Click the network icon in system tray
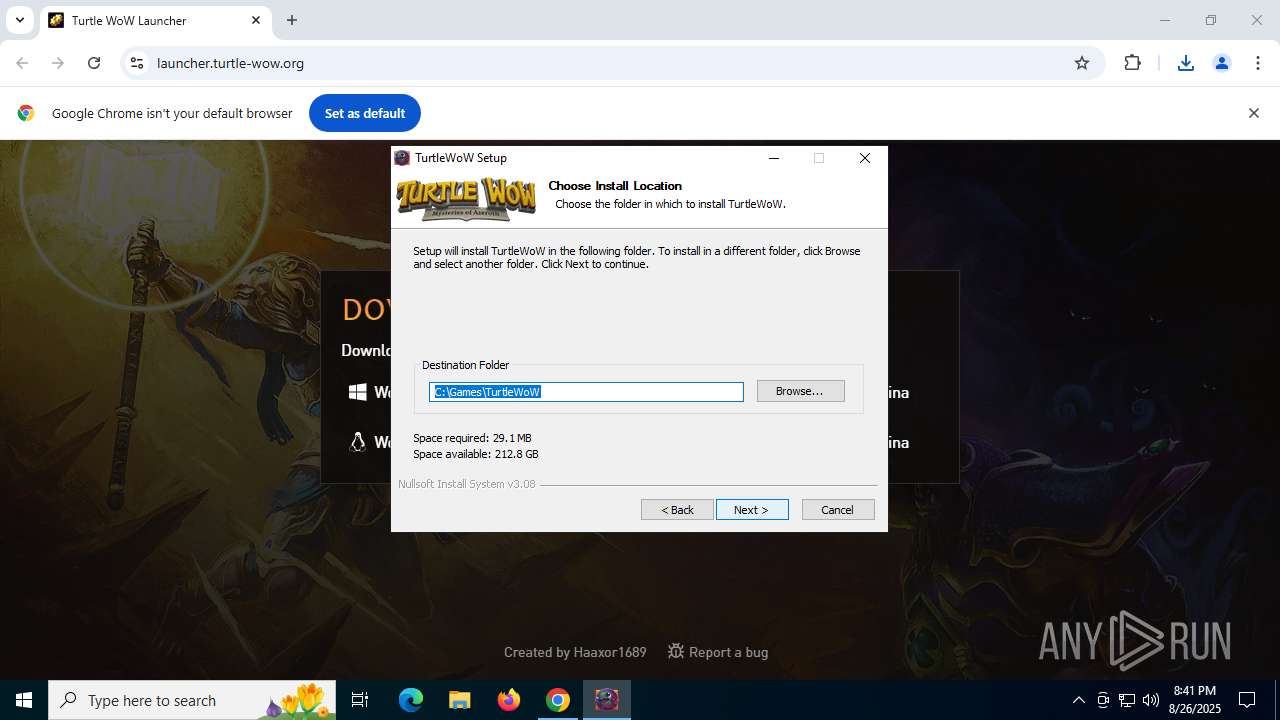This screenshot has width=1280, height=720. pyautogui.click(x=1127, y=700)
